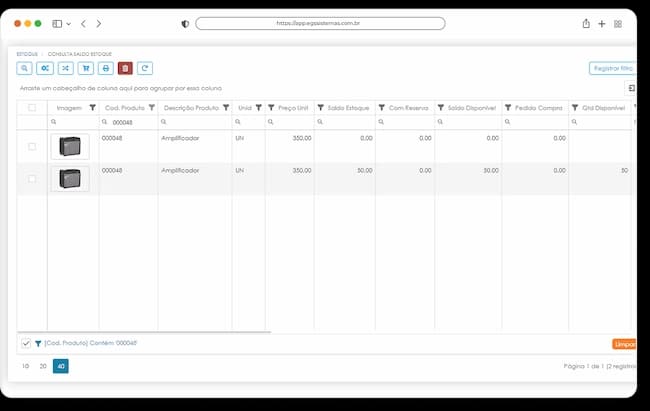Expand the sidebar dropdown chevron
This screenshot has width=650, height=411.
[69, 24]
